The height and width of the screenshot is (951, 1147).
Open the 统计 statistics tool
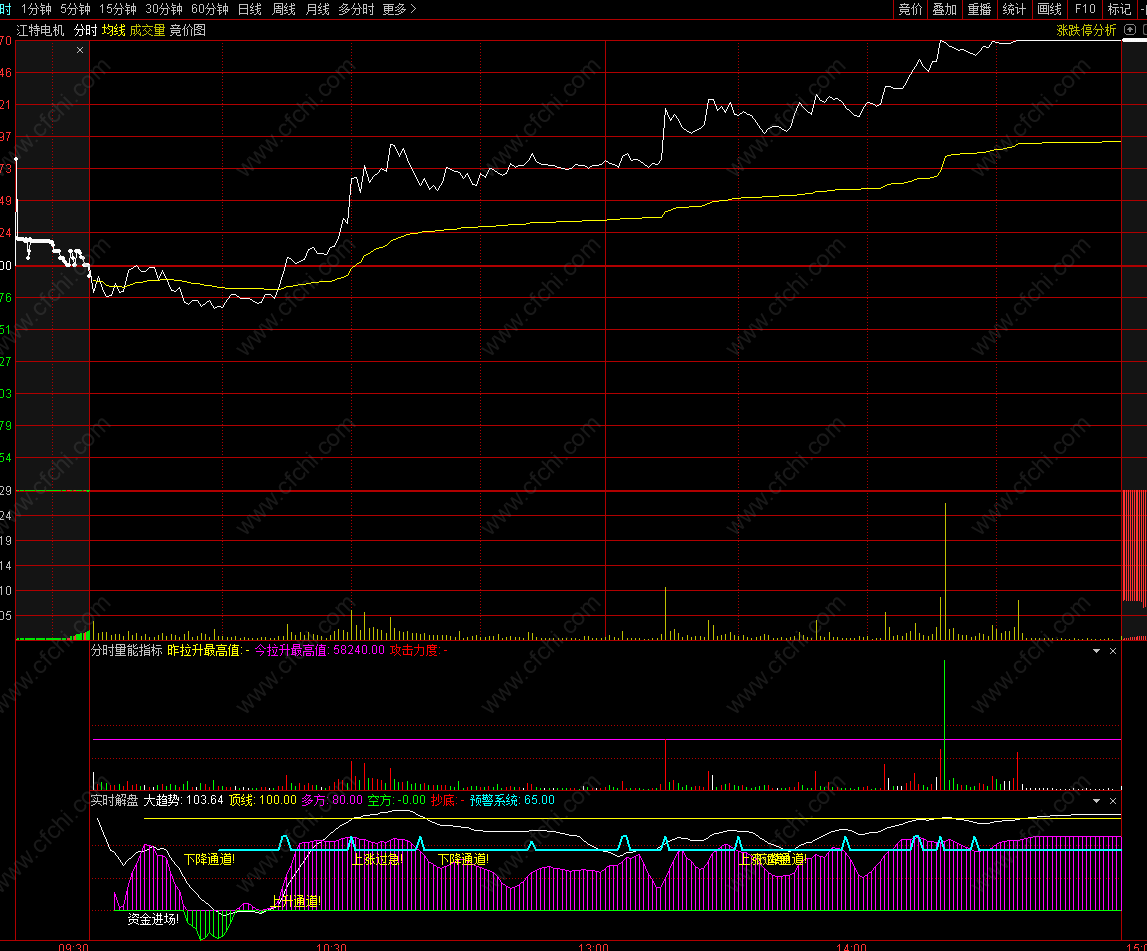(1014, 9)
